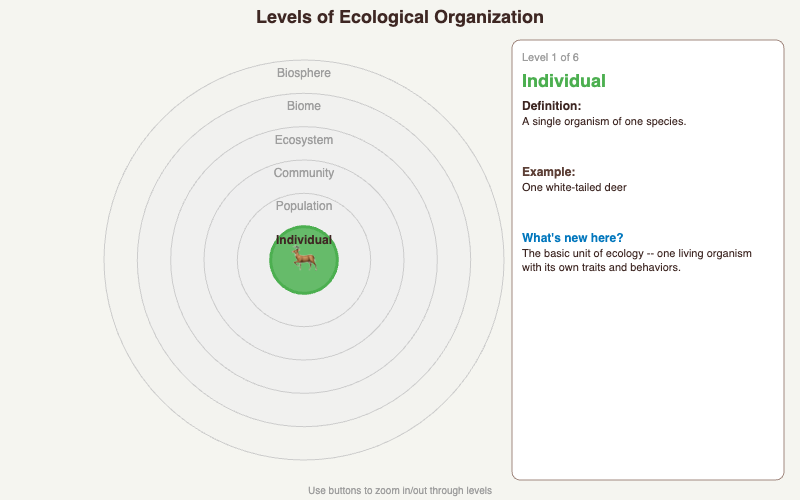Click the outermost Biosphere ring label
This screenshot has height=502, width=800.
(x=304, y=73)
